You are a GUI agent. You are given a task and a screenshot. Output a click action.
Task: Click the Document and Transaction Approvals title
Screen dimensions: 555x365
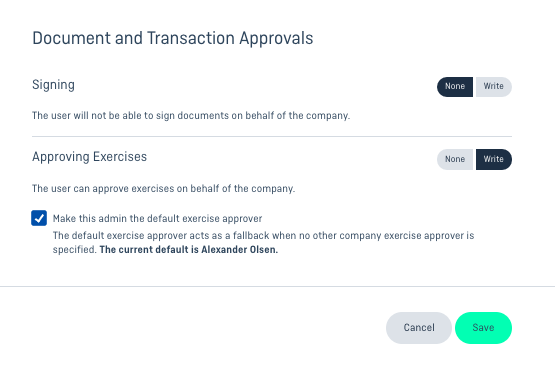173,38
